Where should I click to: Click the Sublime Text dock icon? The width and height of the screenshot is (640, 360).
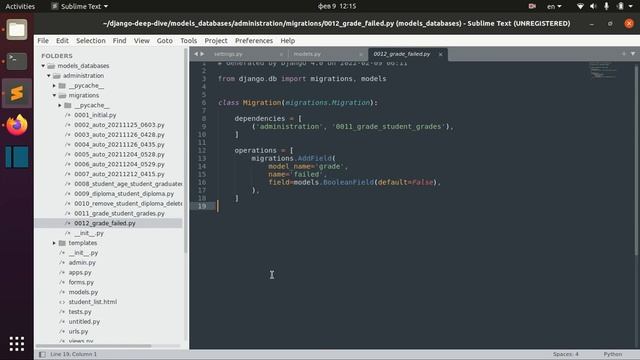17,93
